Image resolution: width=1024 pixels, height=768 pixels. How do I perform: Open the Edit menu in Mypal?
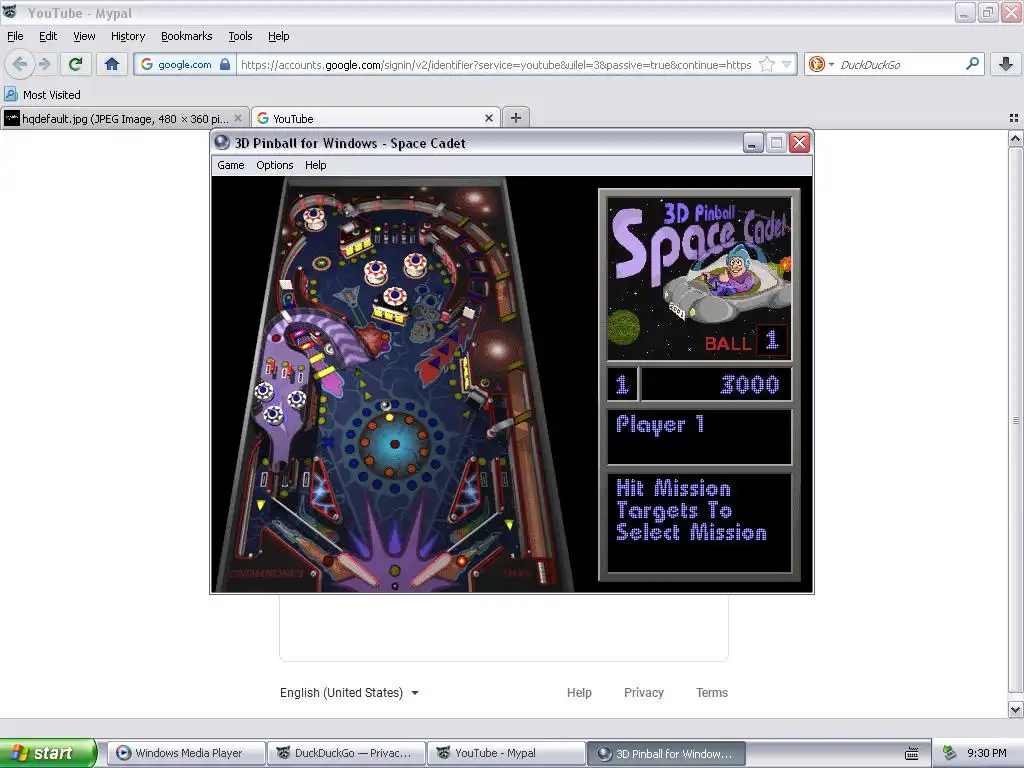click(x=48, y=36)
